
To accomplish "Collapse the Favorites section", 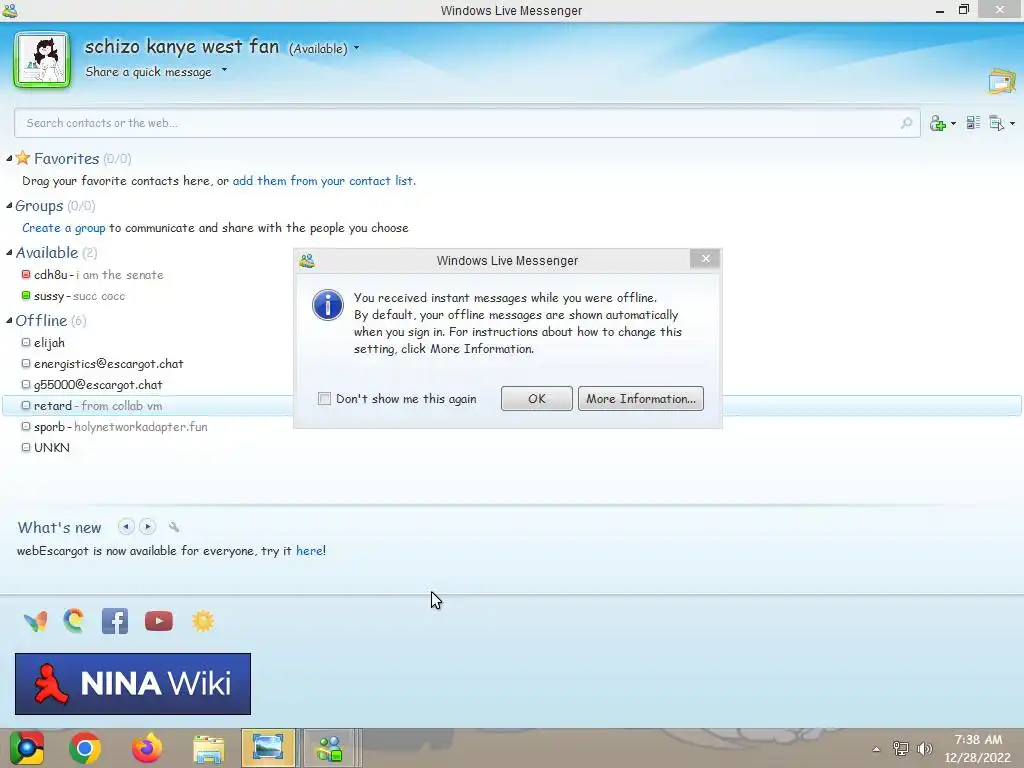I will coord(9,159).
